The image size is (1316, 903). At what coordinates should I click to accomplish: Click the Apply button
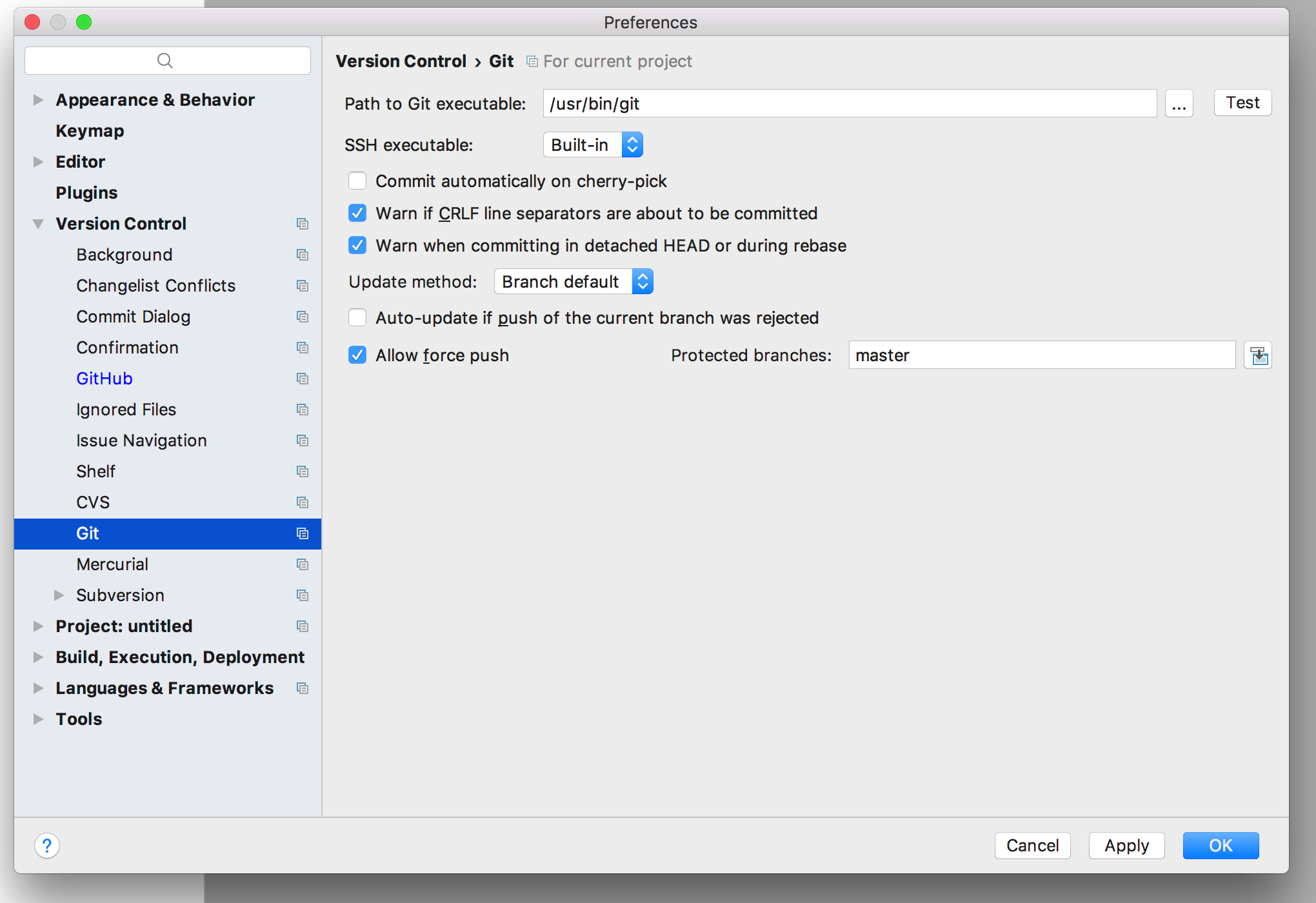coord(1126,845)
